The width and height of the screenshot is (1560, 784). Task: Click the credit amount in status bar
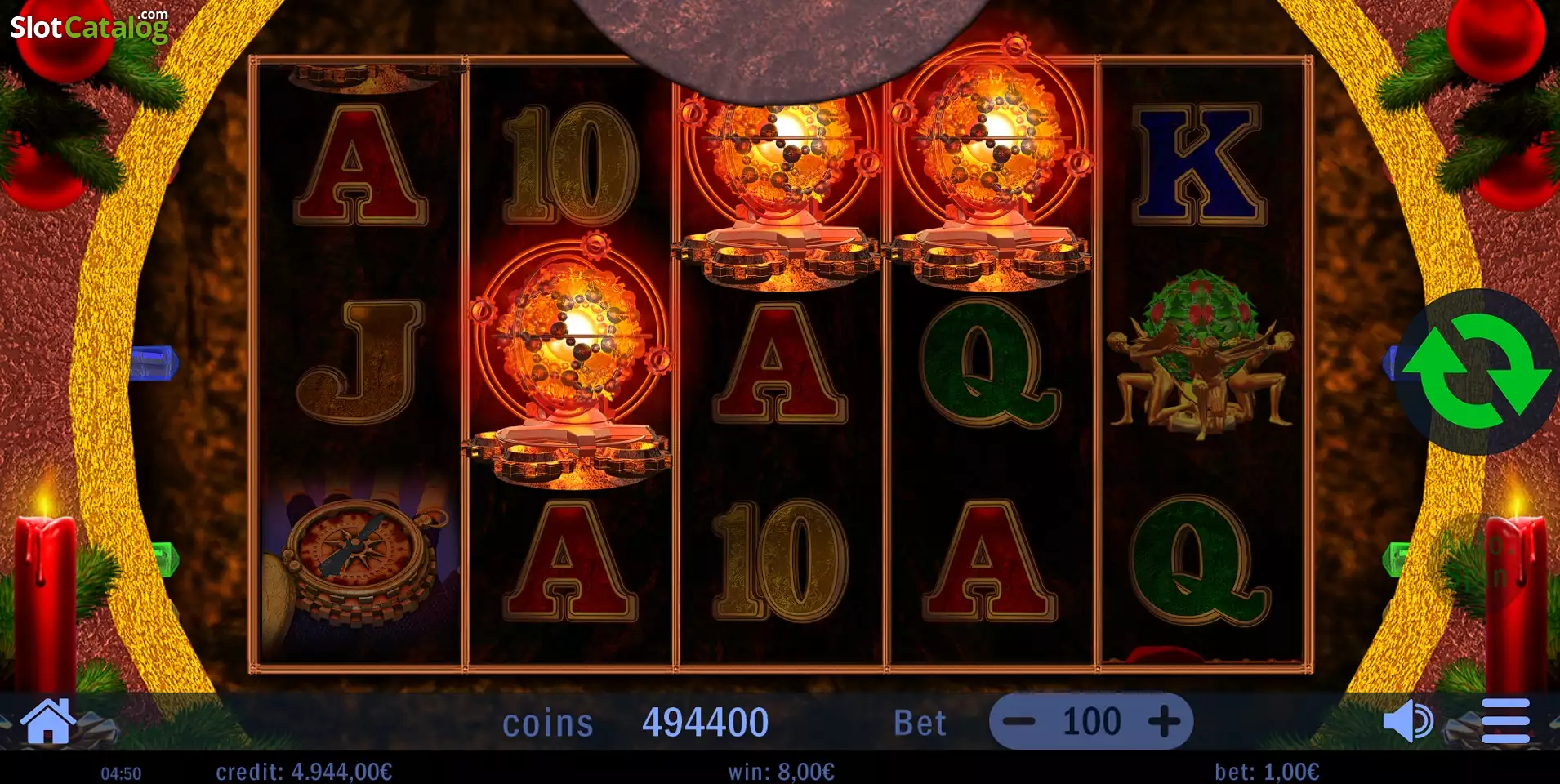click(304, 772)
